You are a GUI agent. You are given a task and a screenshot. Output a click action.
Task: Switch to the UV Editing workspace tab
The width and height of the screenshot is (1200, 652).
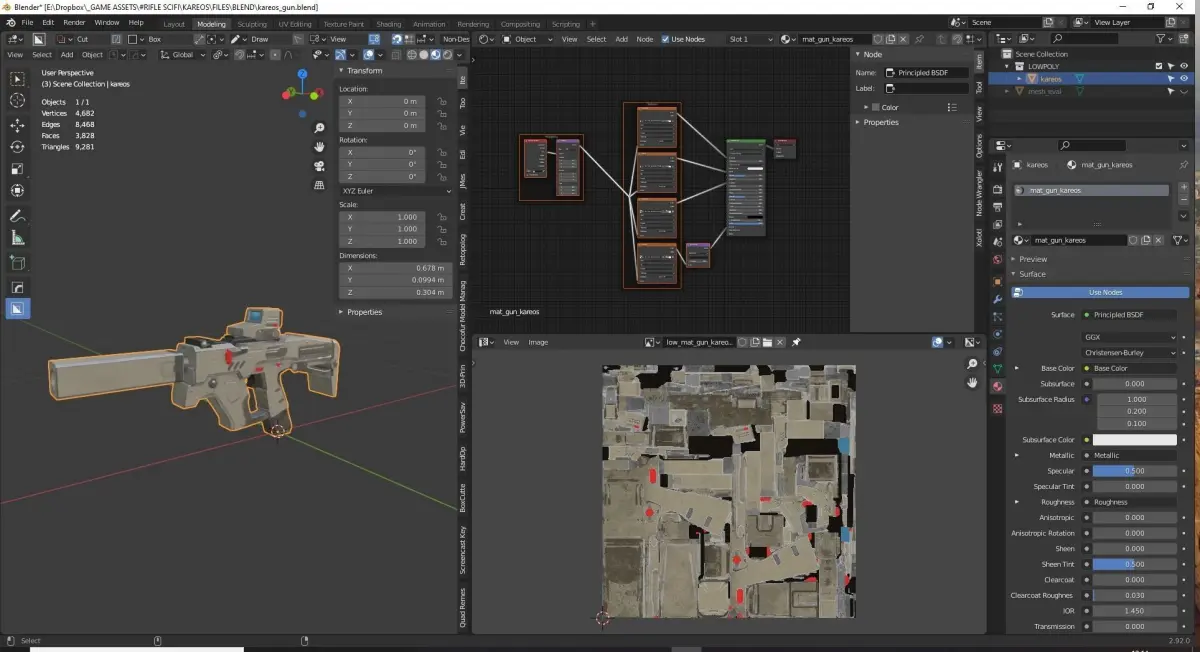(x=294, y=24)
